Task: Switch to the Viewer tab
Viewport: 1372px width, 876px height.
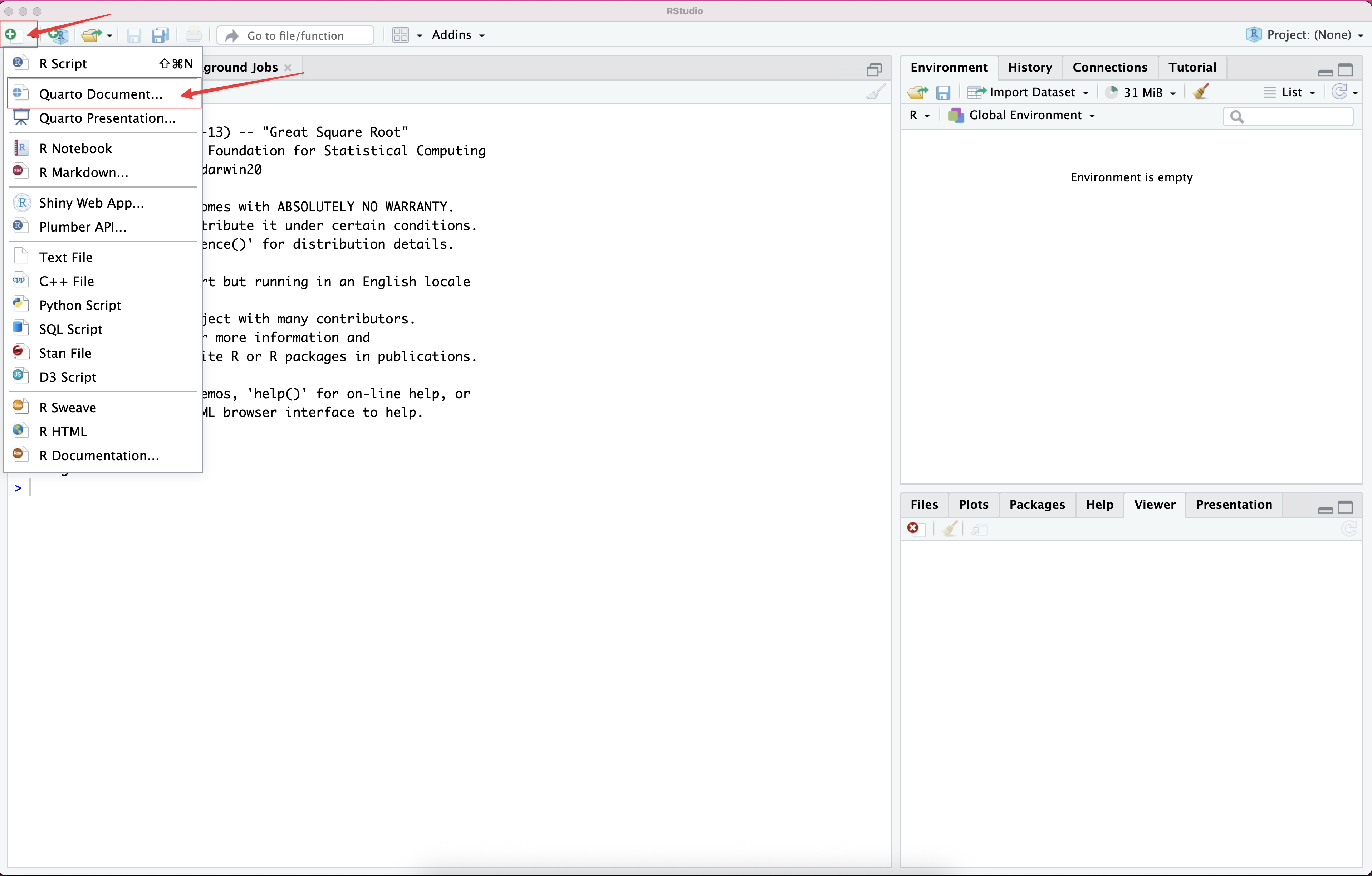Action: click(x=1154, y=505)
